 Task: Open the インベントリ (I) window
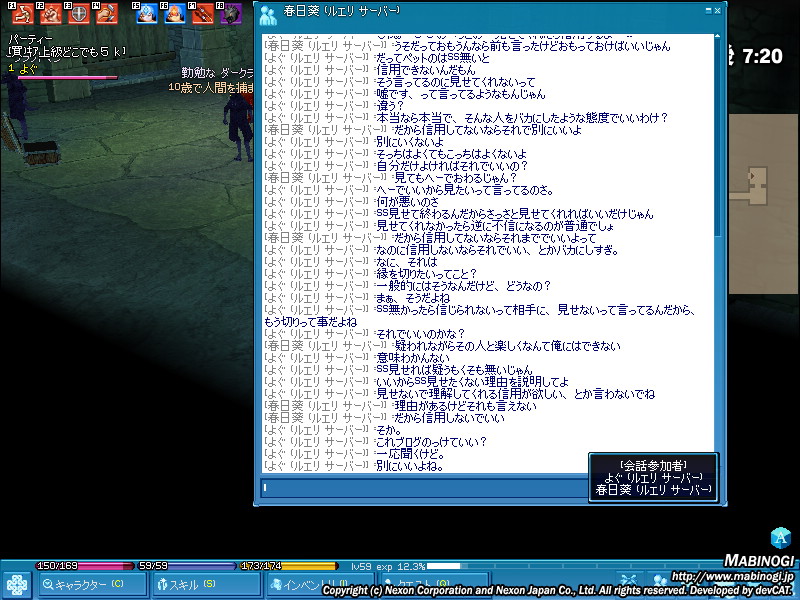pyautogui.click(x=319, y=585)
